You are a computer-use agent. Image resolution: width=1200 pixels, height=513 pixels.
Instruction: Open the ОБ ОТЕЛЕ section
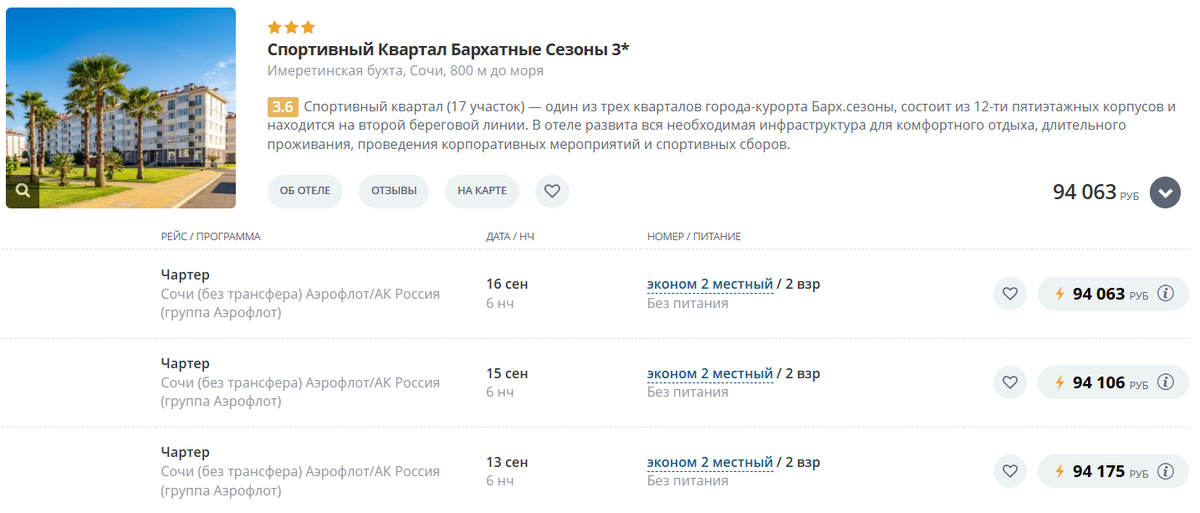tap(305, 191)
